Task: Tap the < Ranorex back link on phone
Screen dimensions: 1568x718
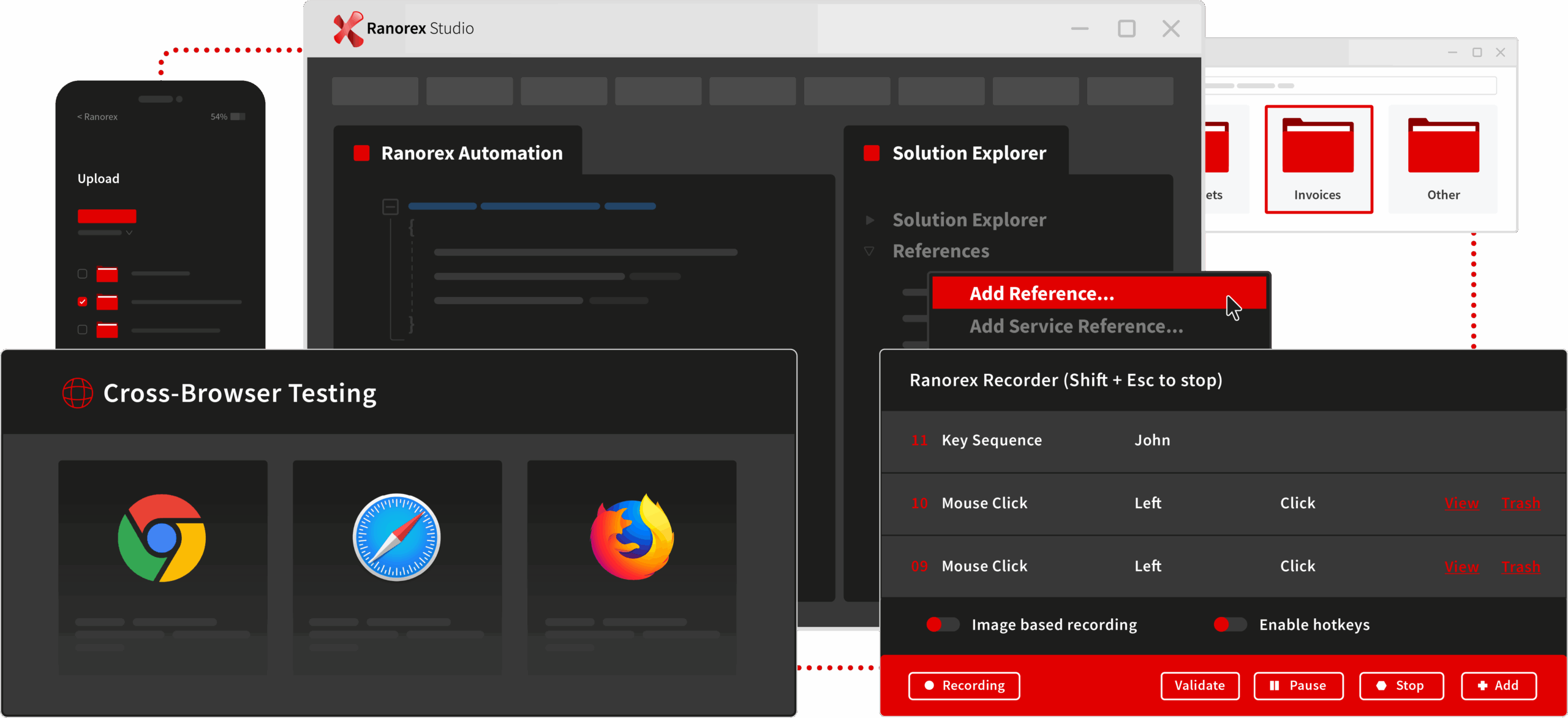Action: [97, 116]
